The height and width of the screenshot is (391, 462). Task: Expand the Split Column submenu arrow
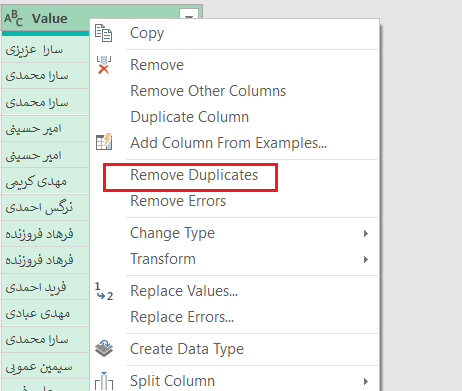pyautogui.click(x=366, y=381)
